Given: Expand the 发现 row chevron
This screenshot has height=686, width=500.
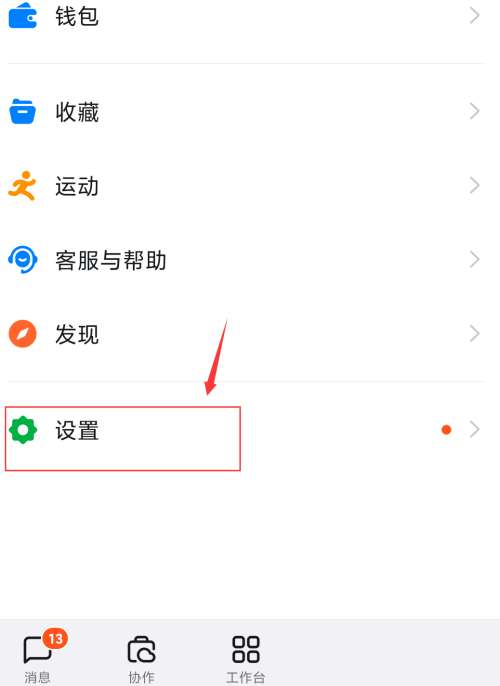Looking at the screenshot, I should [475, 333].
